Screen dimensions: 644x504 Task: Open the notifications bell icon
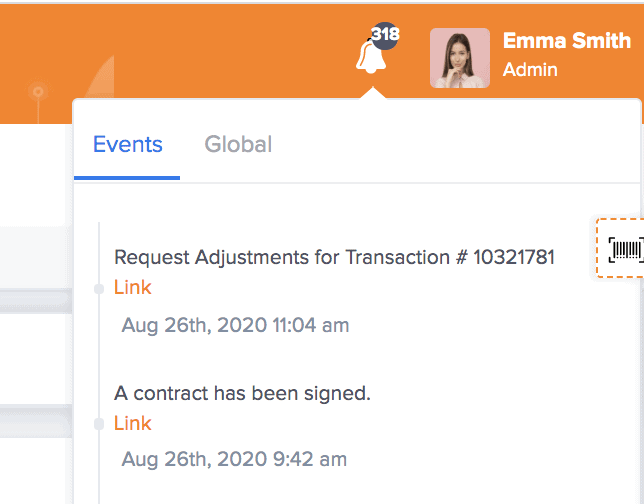[370, 57]
